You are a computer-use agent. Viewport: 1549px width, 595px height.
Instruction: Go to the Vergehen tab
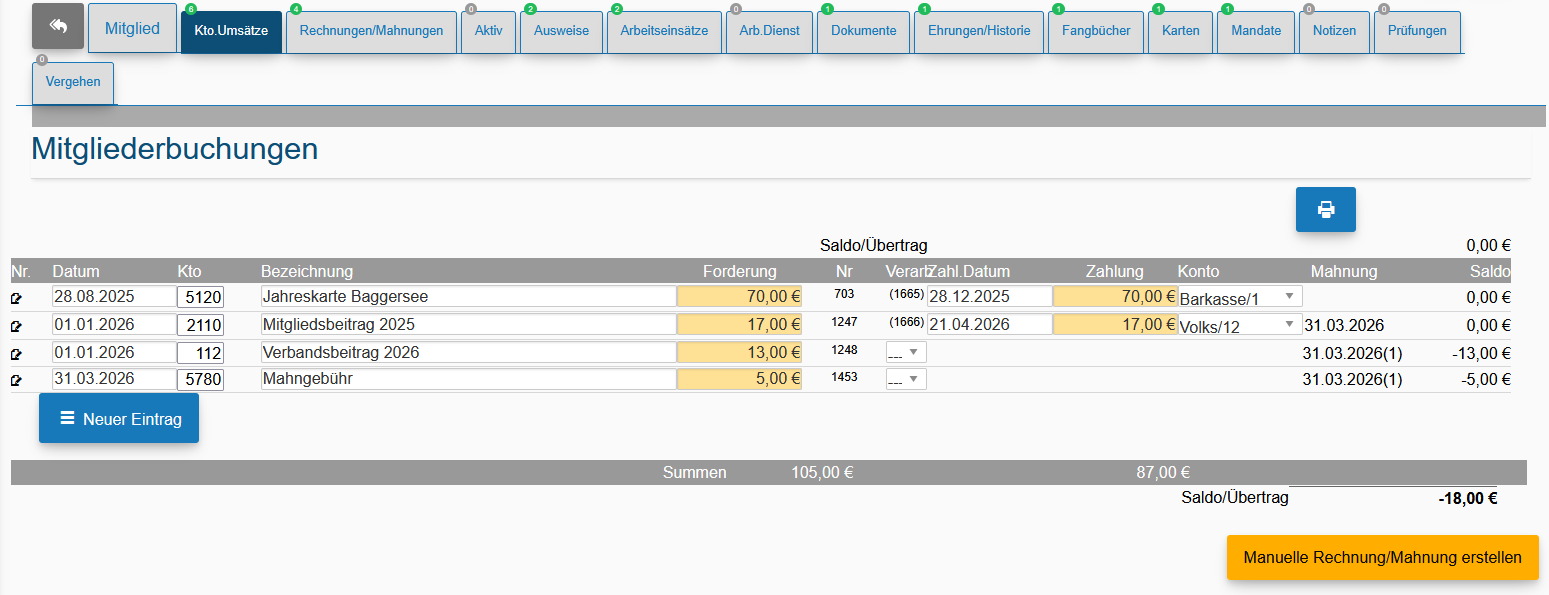coord(73,82)
